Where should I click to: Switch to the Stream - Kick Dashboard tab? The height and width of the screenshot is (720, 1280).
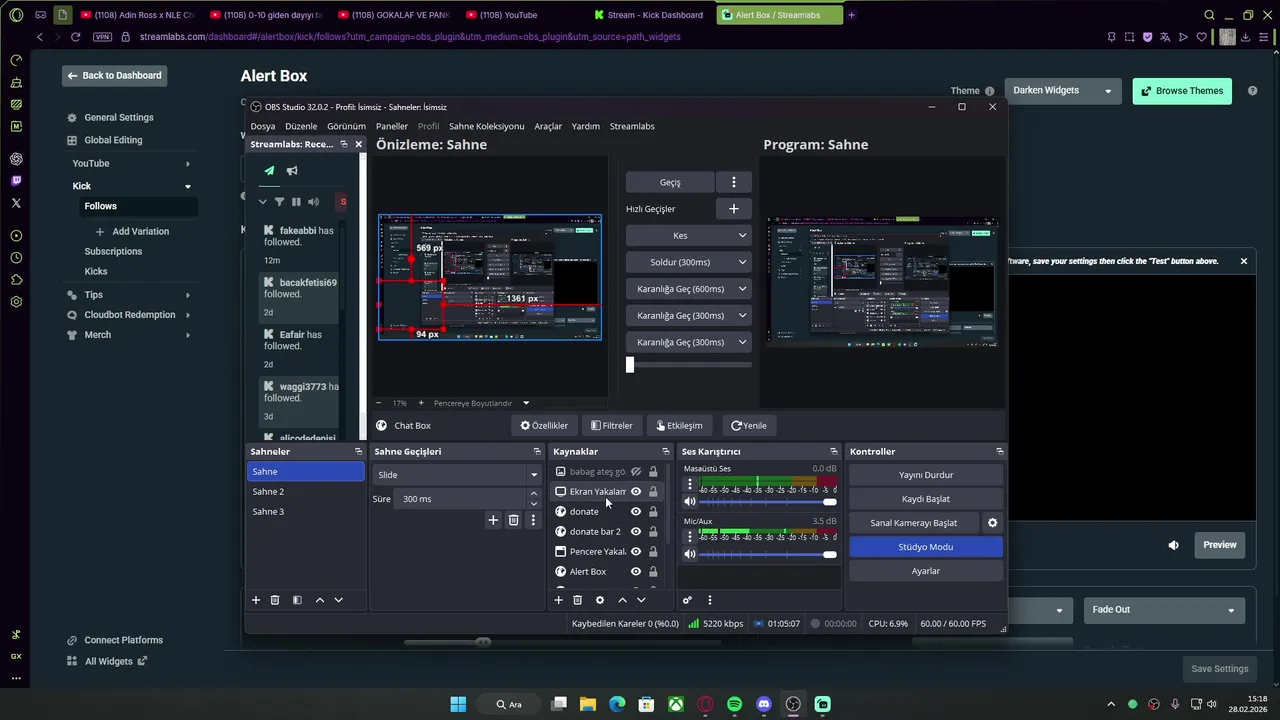pyautogui.click(x=648, y=15)
